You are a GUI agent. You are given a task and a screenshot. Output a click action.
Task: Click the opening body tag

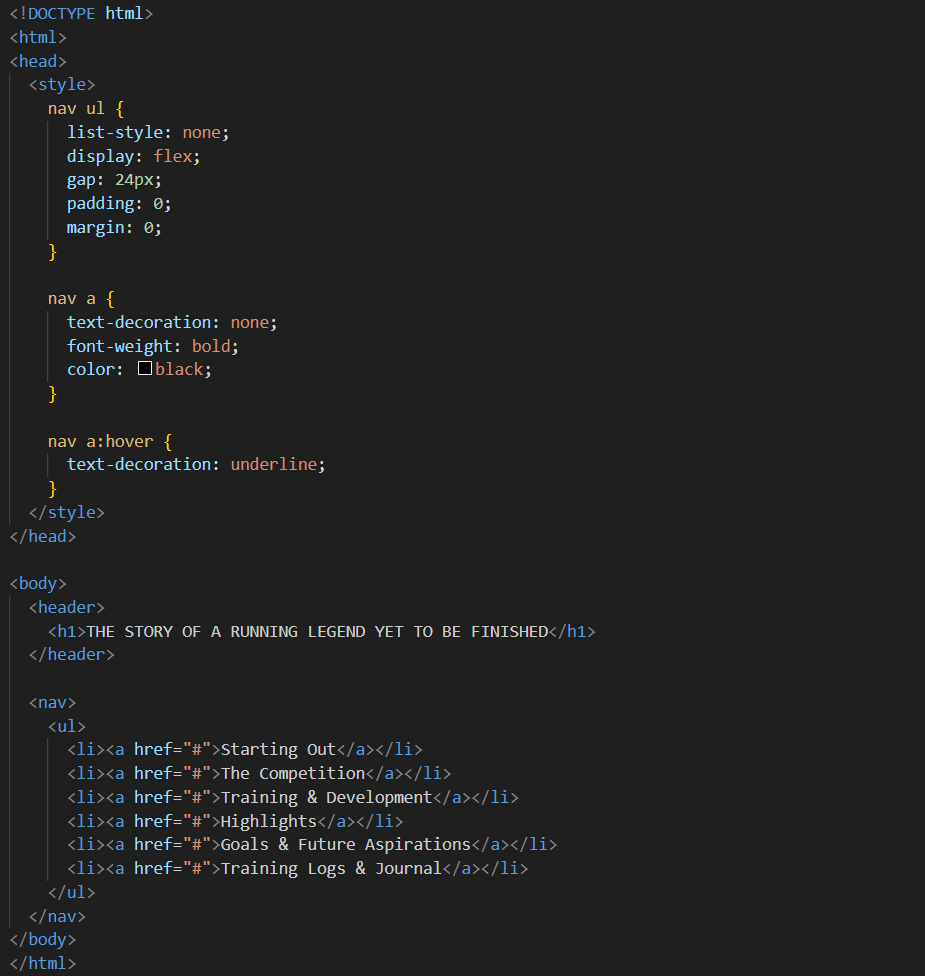[x=38, y=584]
